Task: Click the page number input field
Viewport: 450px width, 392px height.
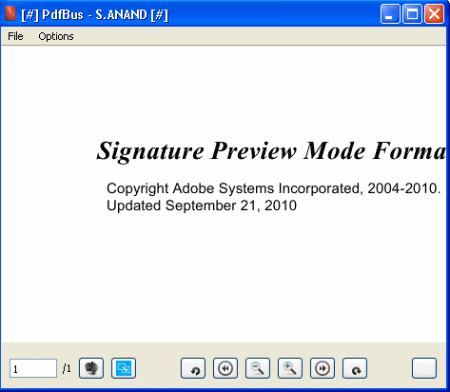Action: 33,368
